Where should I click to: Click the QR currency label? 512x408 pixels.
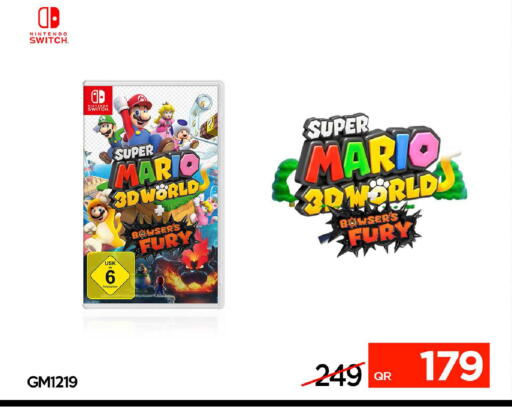tap(382, 376)
